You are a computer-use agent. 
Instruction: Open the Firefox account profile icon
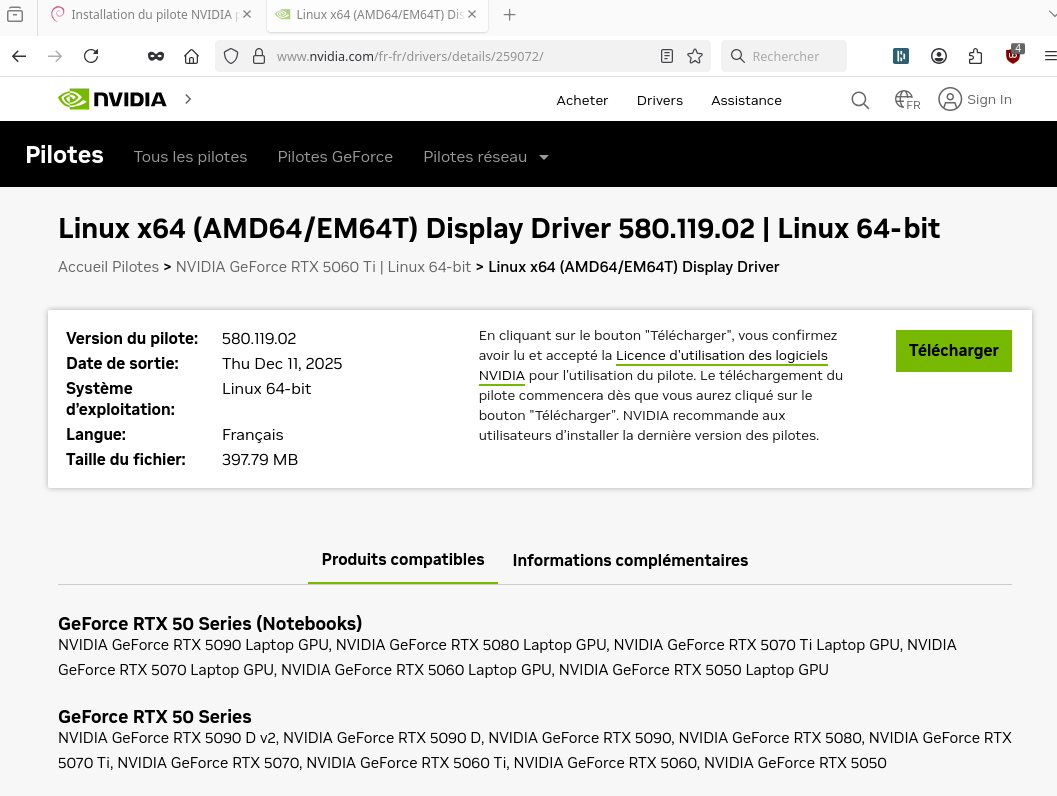pos(938,56)
